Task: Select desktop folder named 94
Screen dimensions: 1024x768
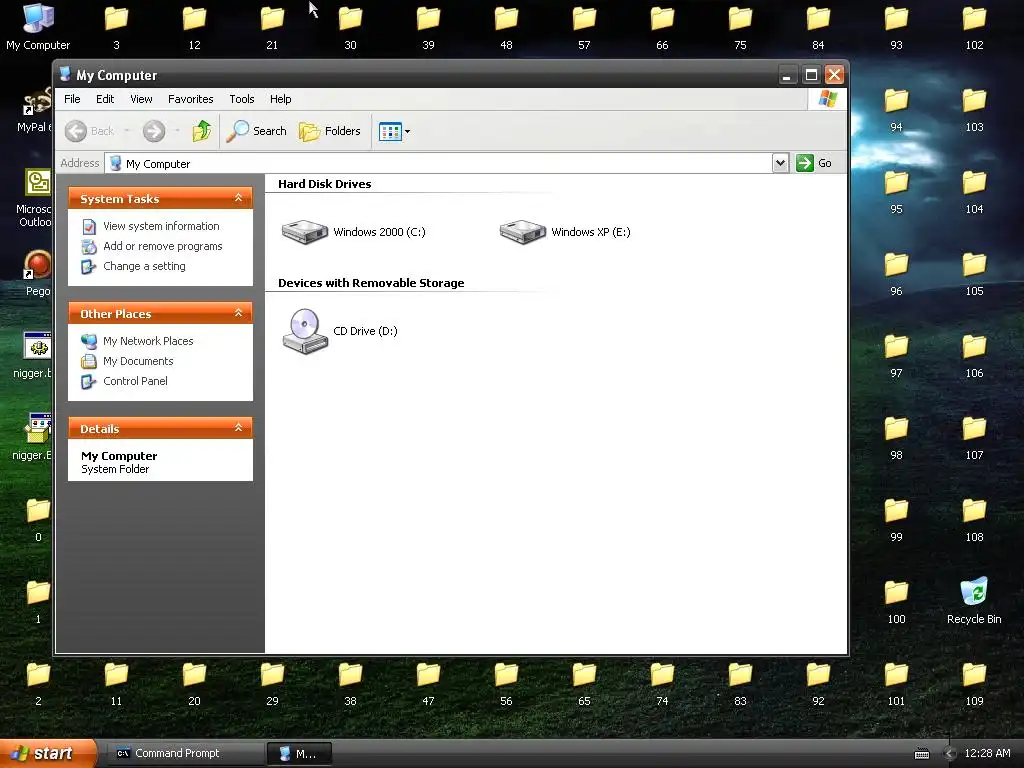Action: (896, 110)
